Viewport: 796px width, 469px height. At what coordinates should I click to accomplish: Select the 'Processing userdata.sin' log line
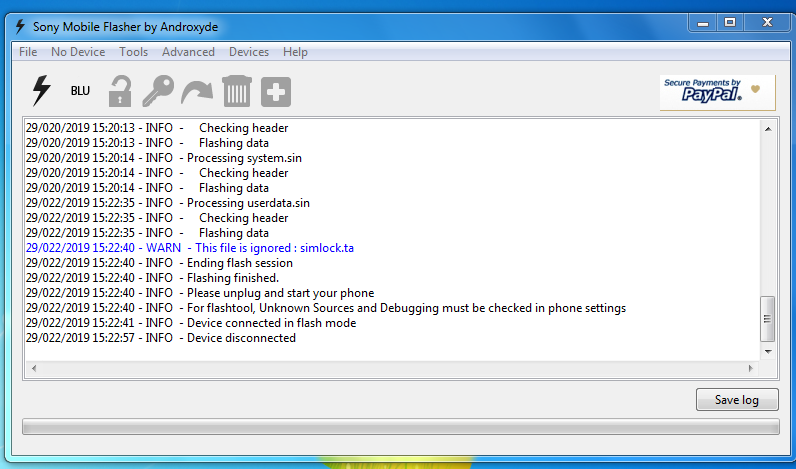pos(168,203)
